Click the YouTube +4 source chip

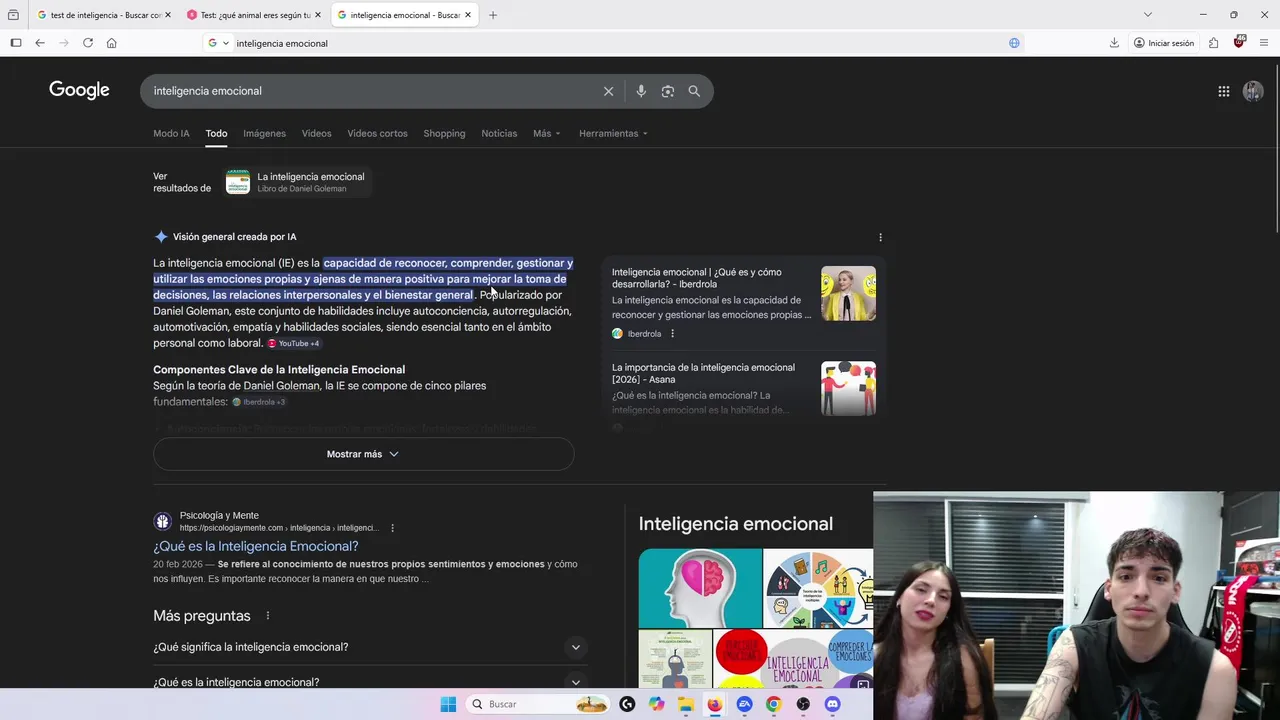293,343
